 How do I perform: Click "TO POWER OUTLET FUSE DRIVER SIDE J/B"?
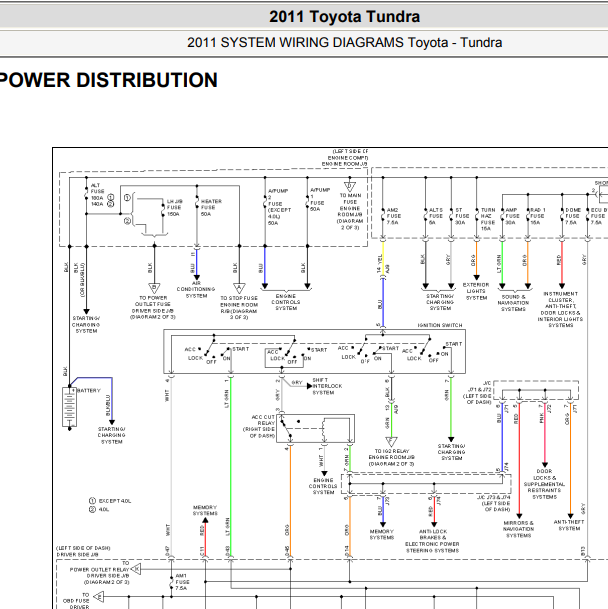153,307
